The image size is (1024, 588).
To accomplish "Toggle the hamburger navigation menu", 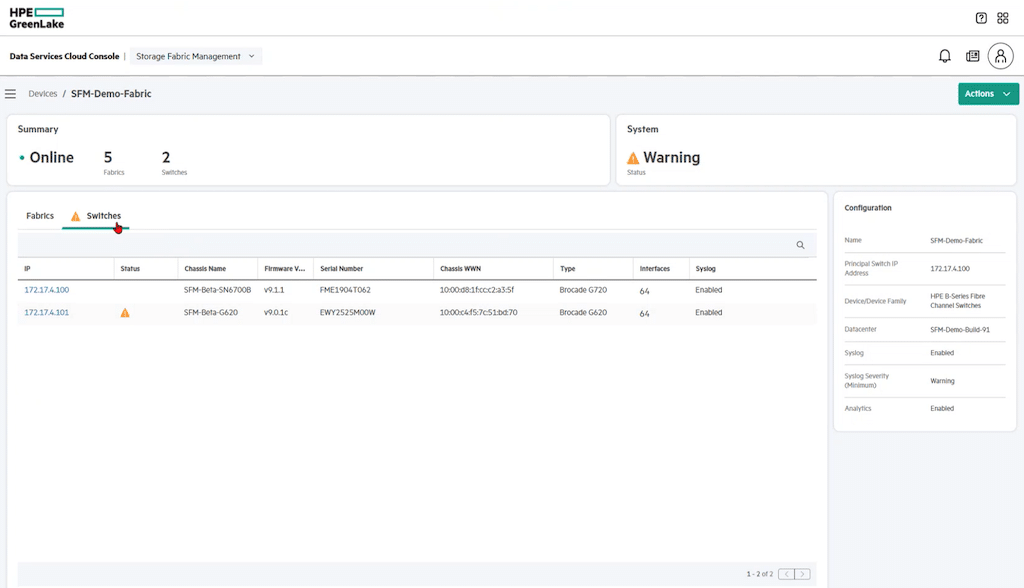I will coord(10,94).
